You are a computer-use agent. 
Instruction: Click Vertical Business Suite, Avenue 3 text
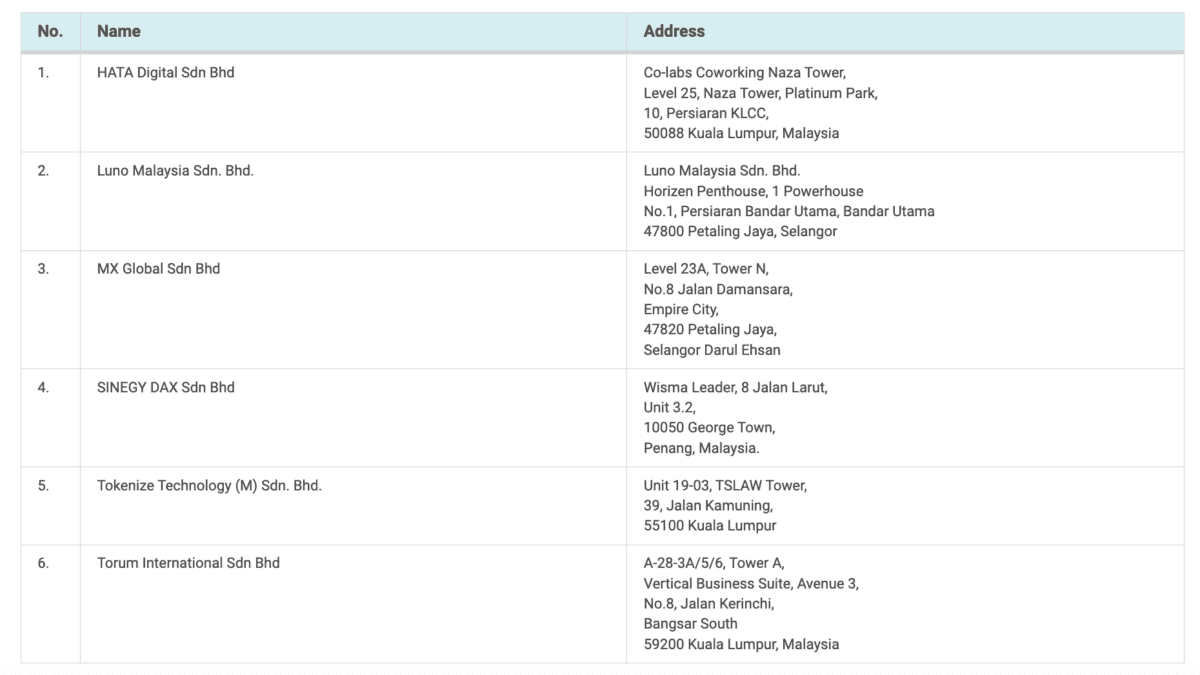click(x=751, y=583)
